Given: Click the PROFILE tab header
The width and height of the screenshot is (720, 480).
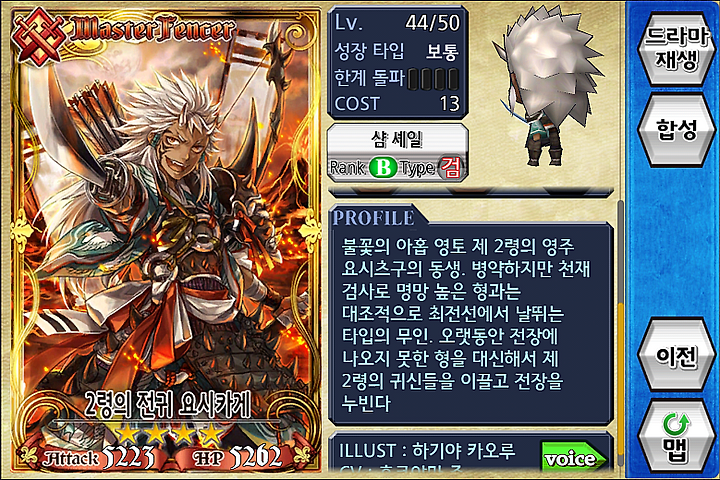Looking at the screenshot, I should tap(374, 218).
